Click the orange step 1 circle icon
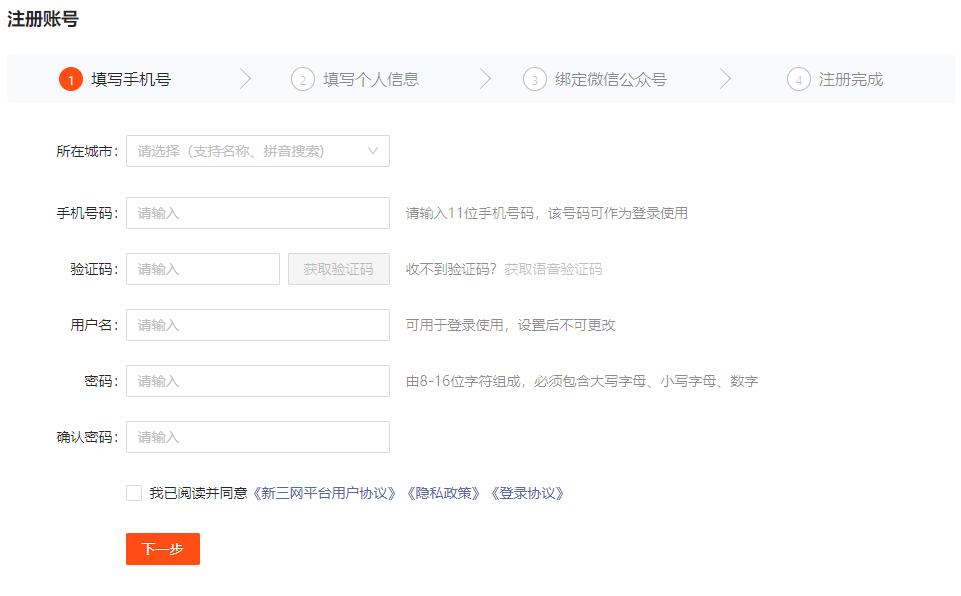Image resolution: width=961 pixels, height=596 pixels. tap(70, 79)
